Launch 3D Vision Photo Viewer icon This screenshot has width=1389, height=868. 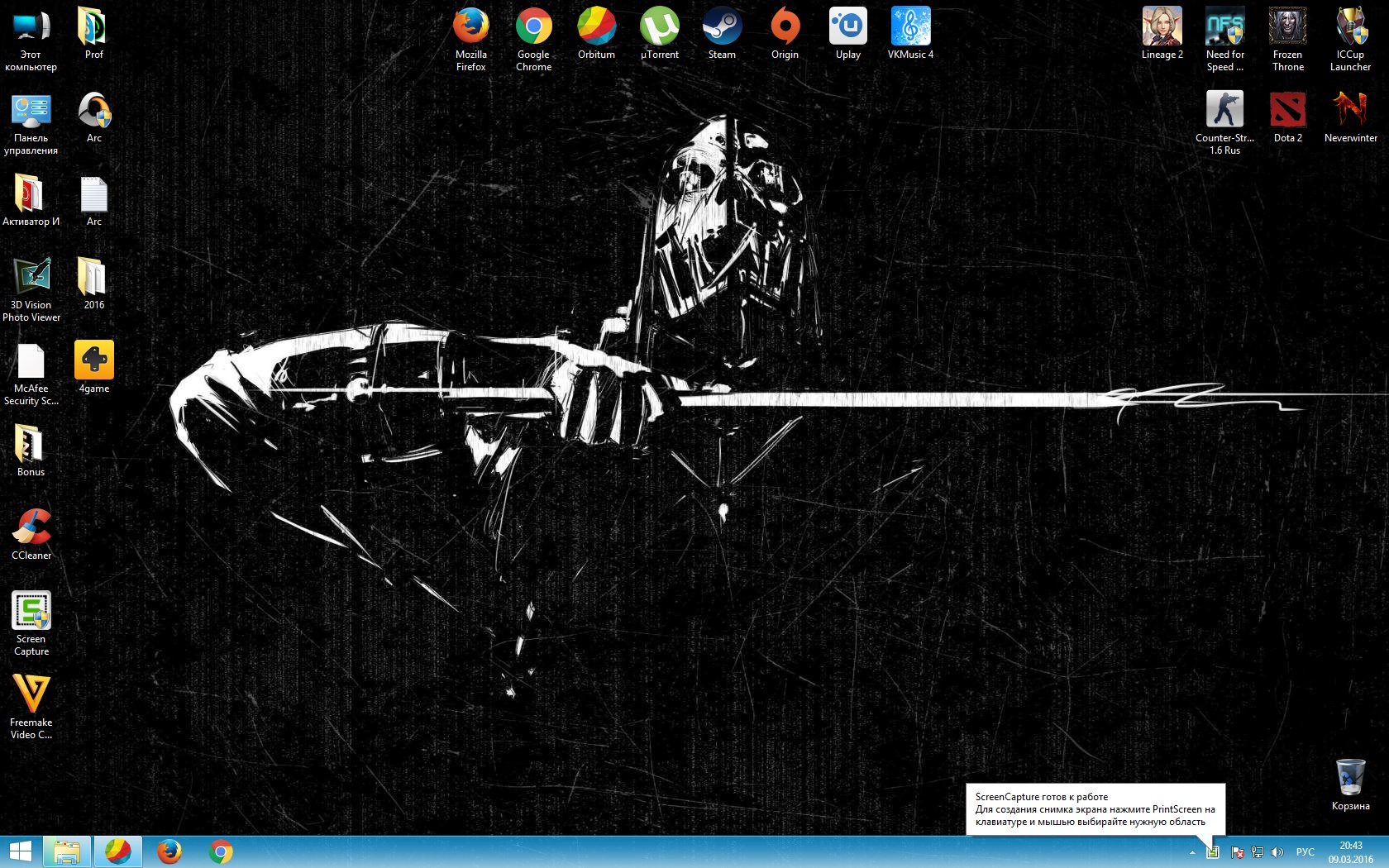click(31, 289)
